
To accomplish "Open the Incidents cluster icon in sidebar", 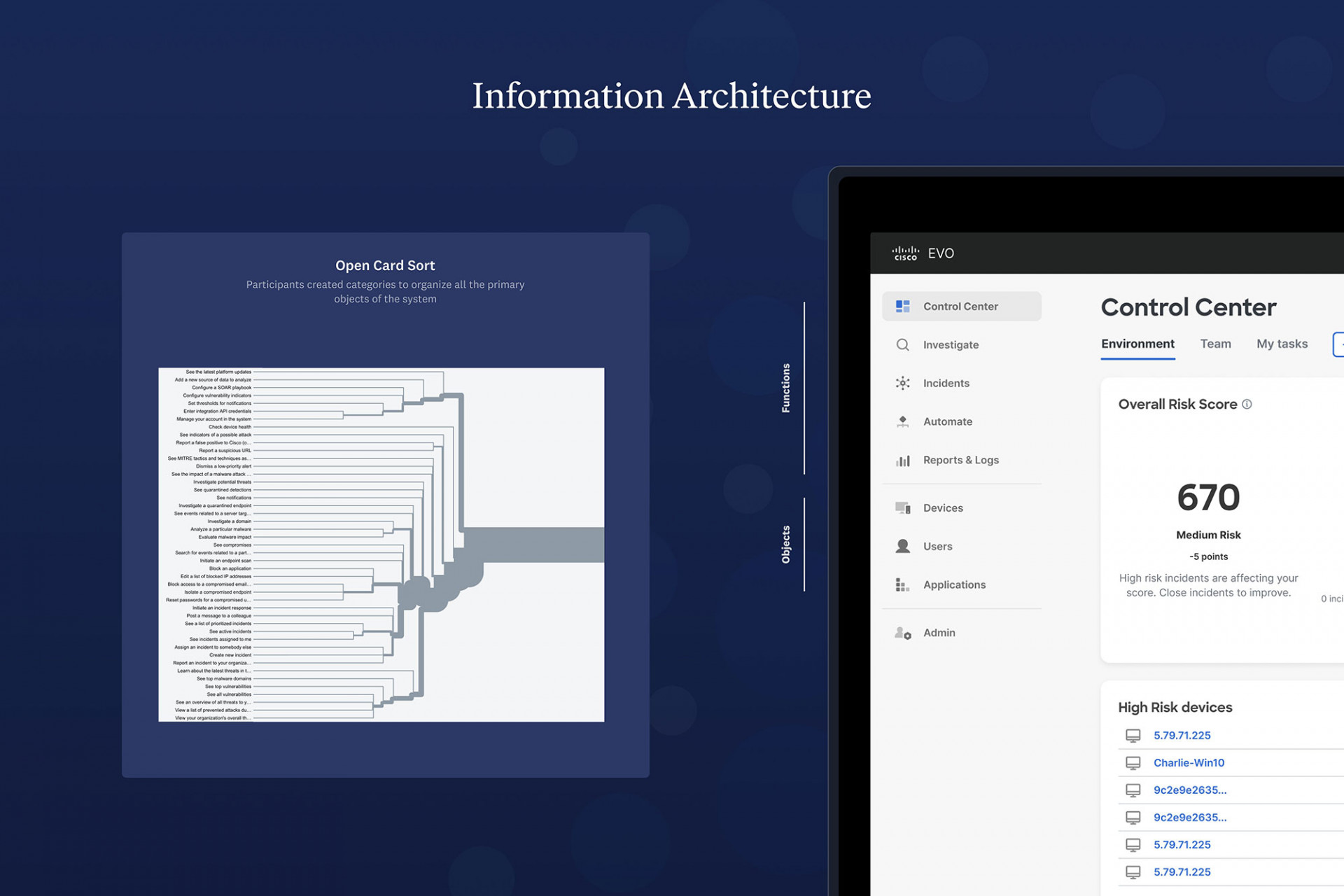I will 903,383.
